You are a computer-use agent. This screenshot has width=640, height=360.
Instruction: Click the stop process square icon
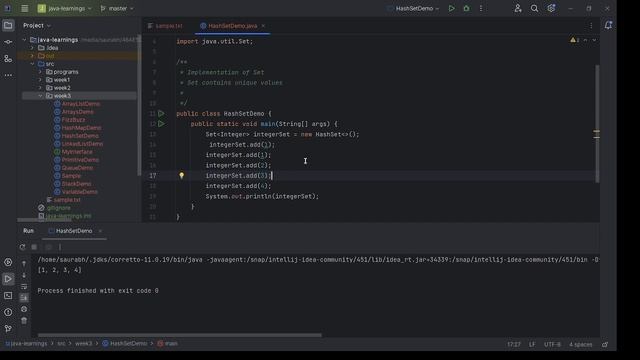pos(35,247)
